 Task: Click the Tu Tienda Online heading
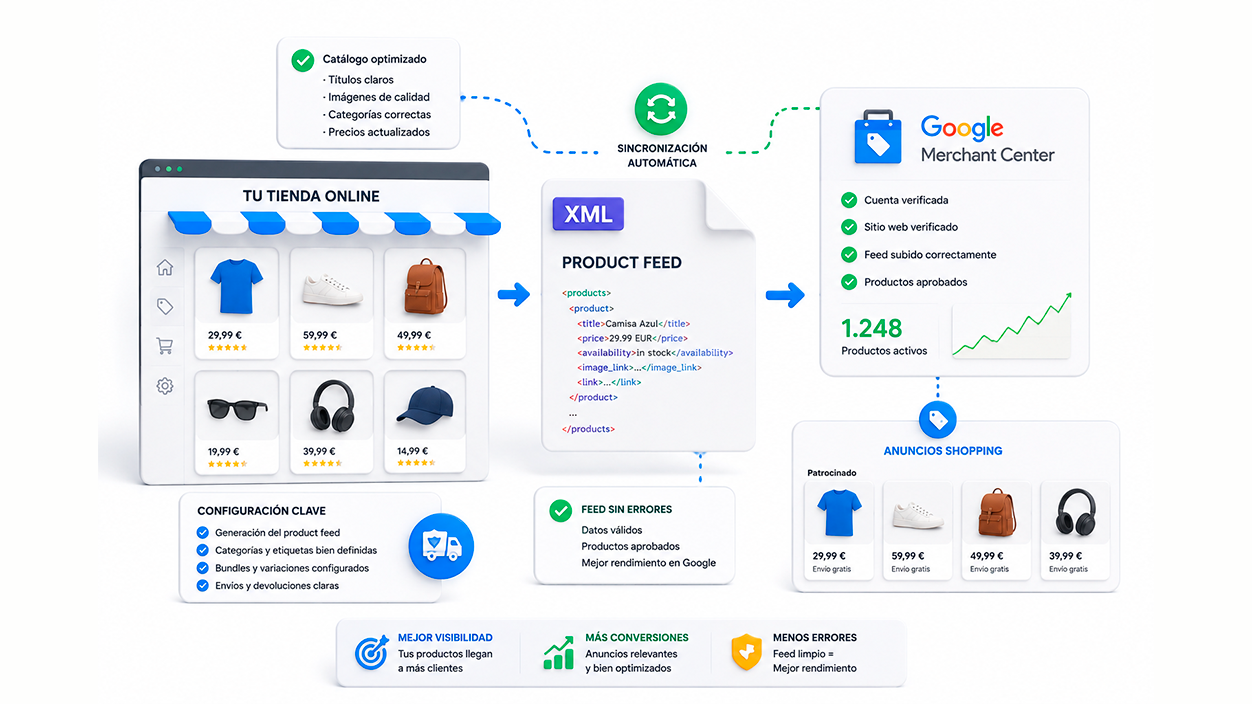[311, 196]
